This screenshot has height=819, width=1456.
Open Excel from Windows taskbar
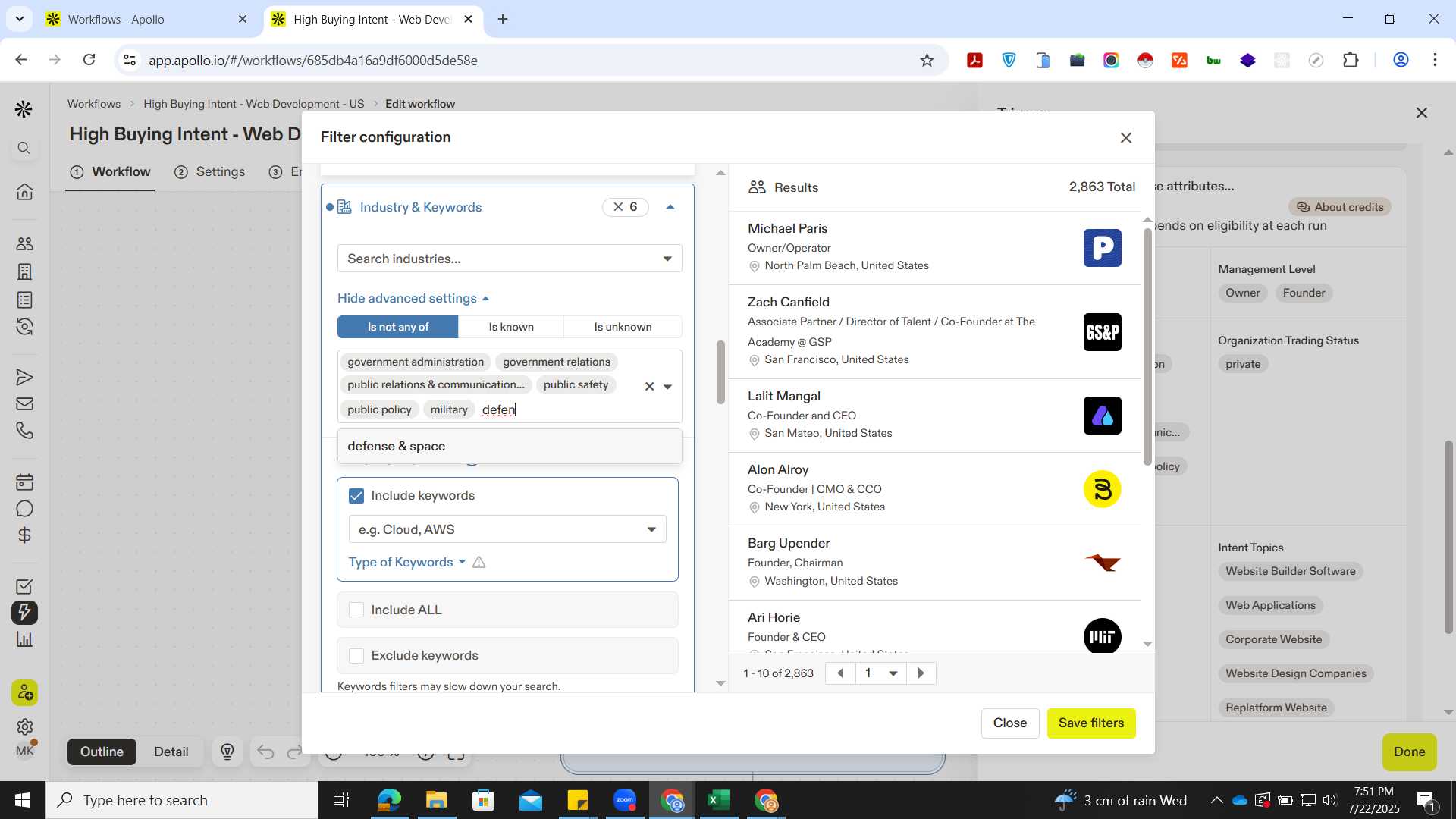[718, 800]
